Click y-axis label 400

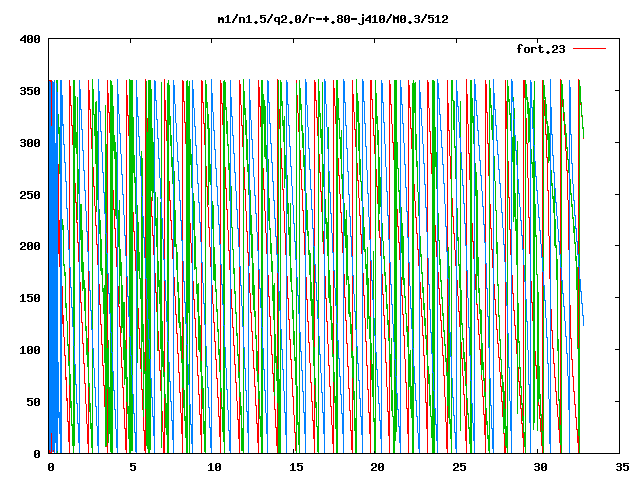click(x=30, y=39)
